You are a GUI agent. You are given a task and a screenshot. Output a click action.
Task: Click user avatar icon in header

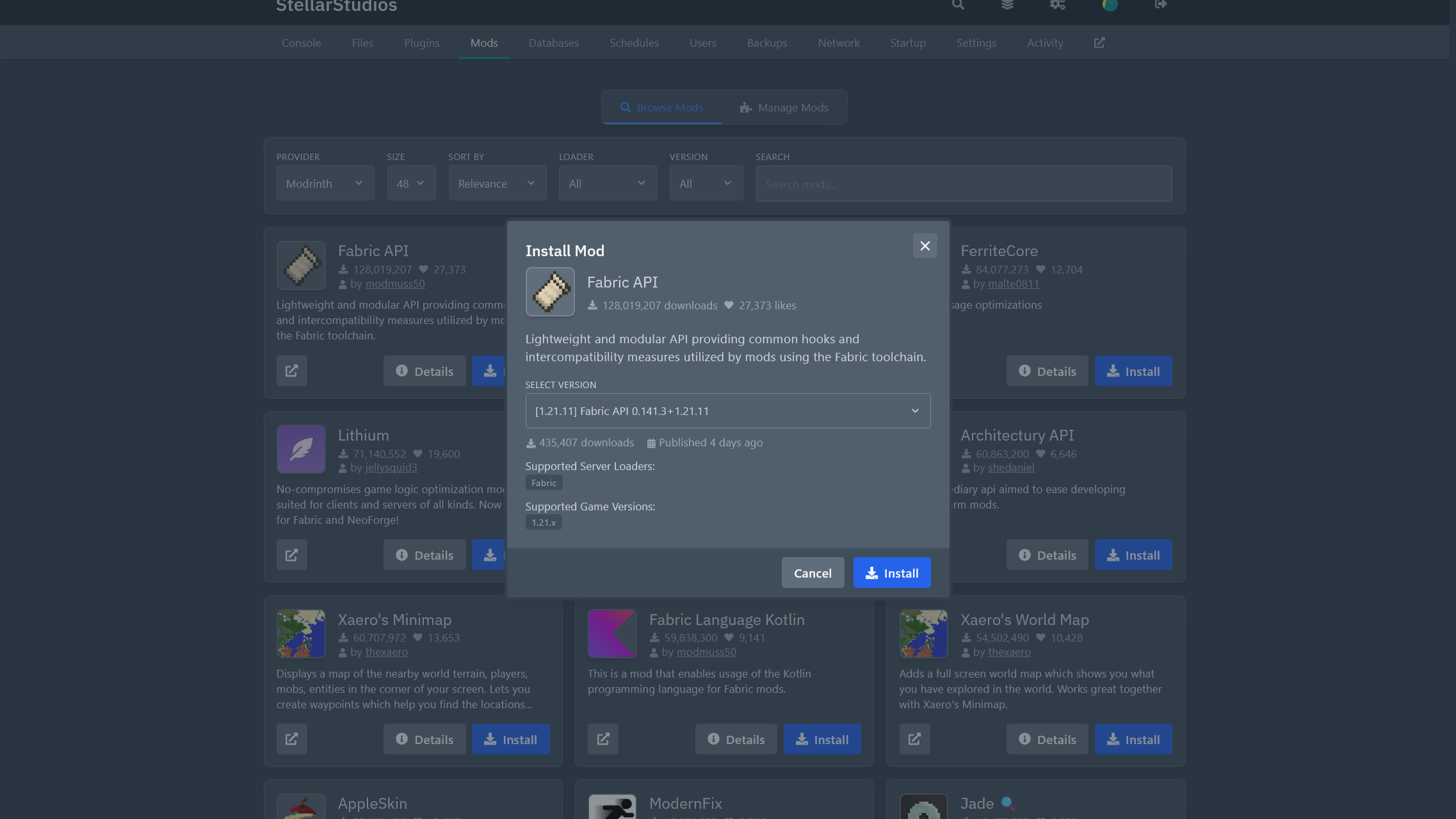(1110, 5)
